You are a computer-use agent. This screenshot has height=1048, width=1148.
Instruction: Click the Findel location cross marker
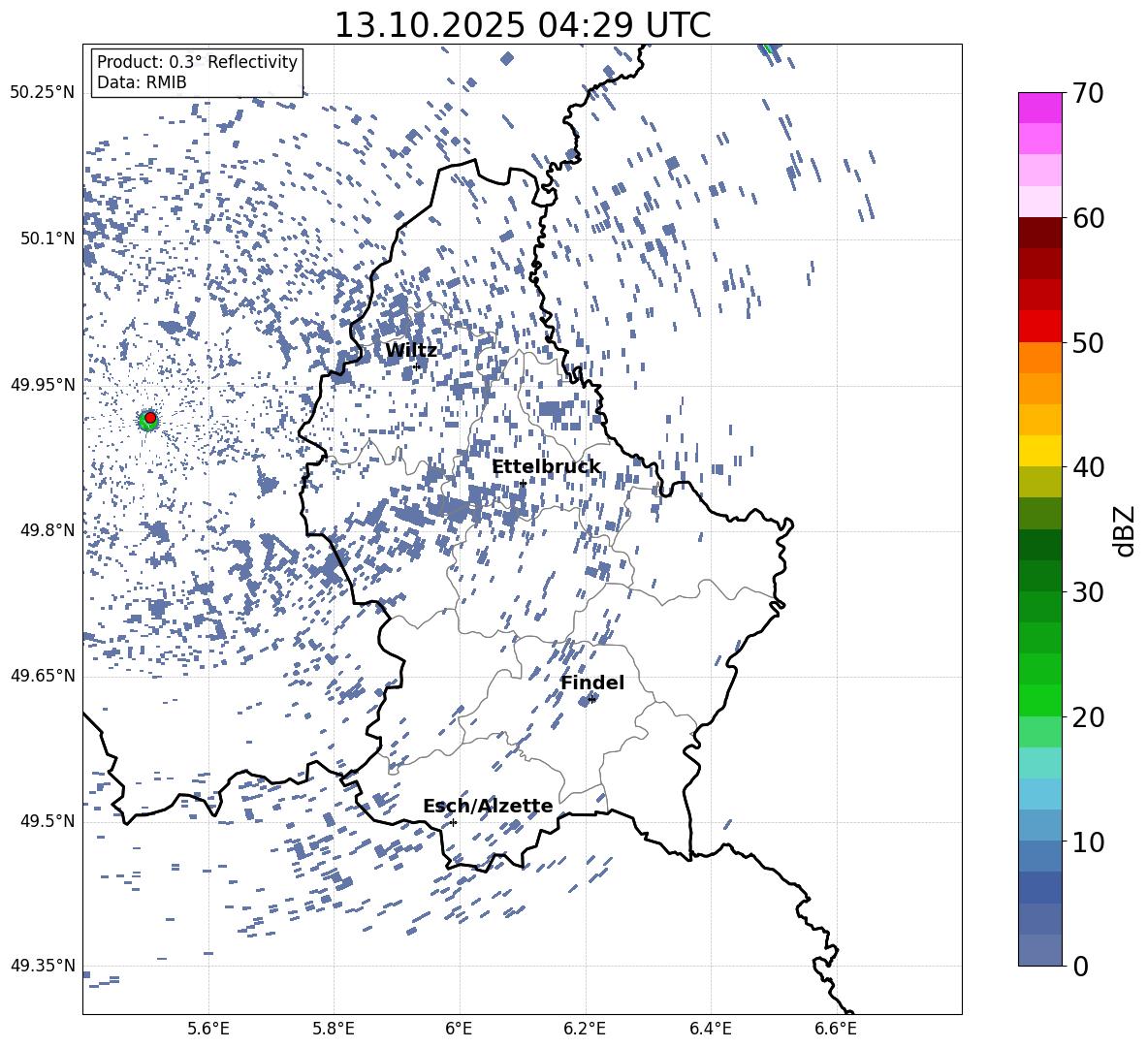(591, 700)
